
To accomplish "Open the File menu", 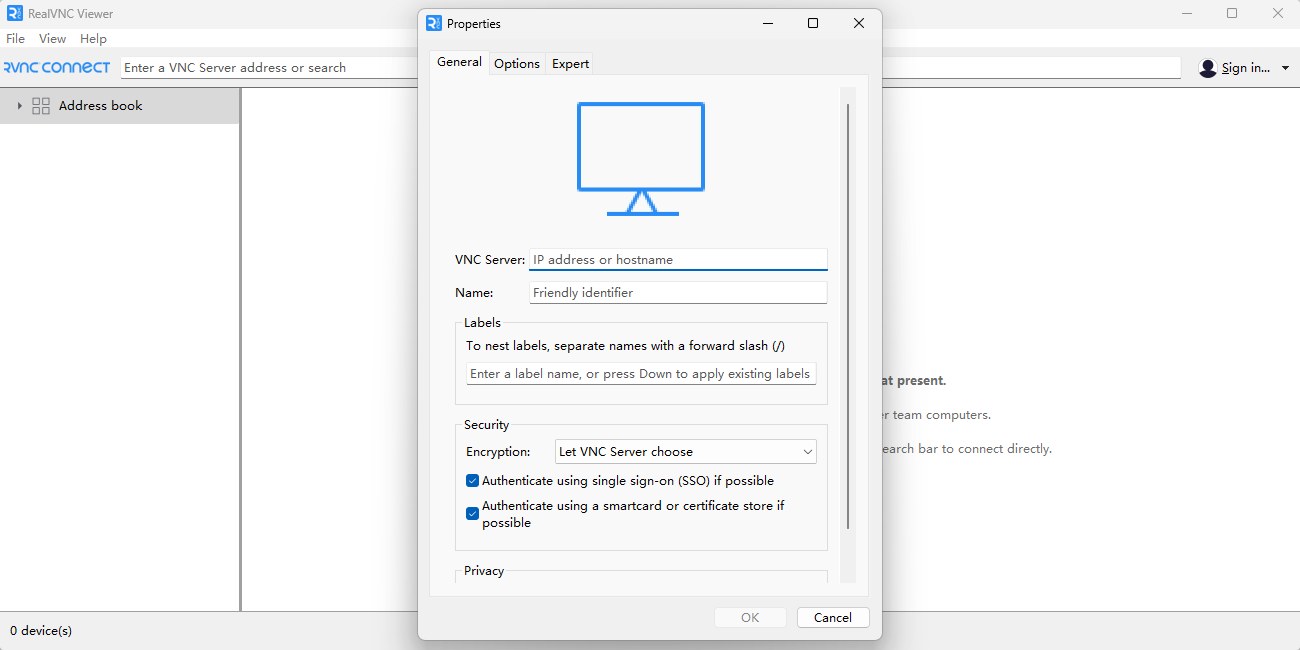I will 16,39.
